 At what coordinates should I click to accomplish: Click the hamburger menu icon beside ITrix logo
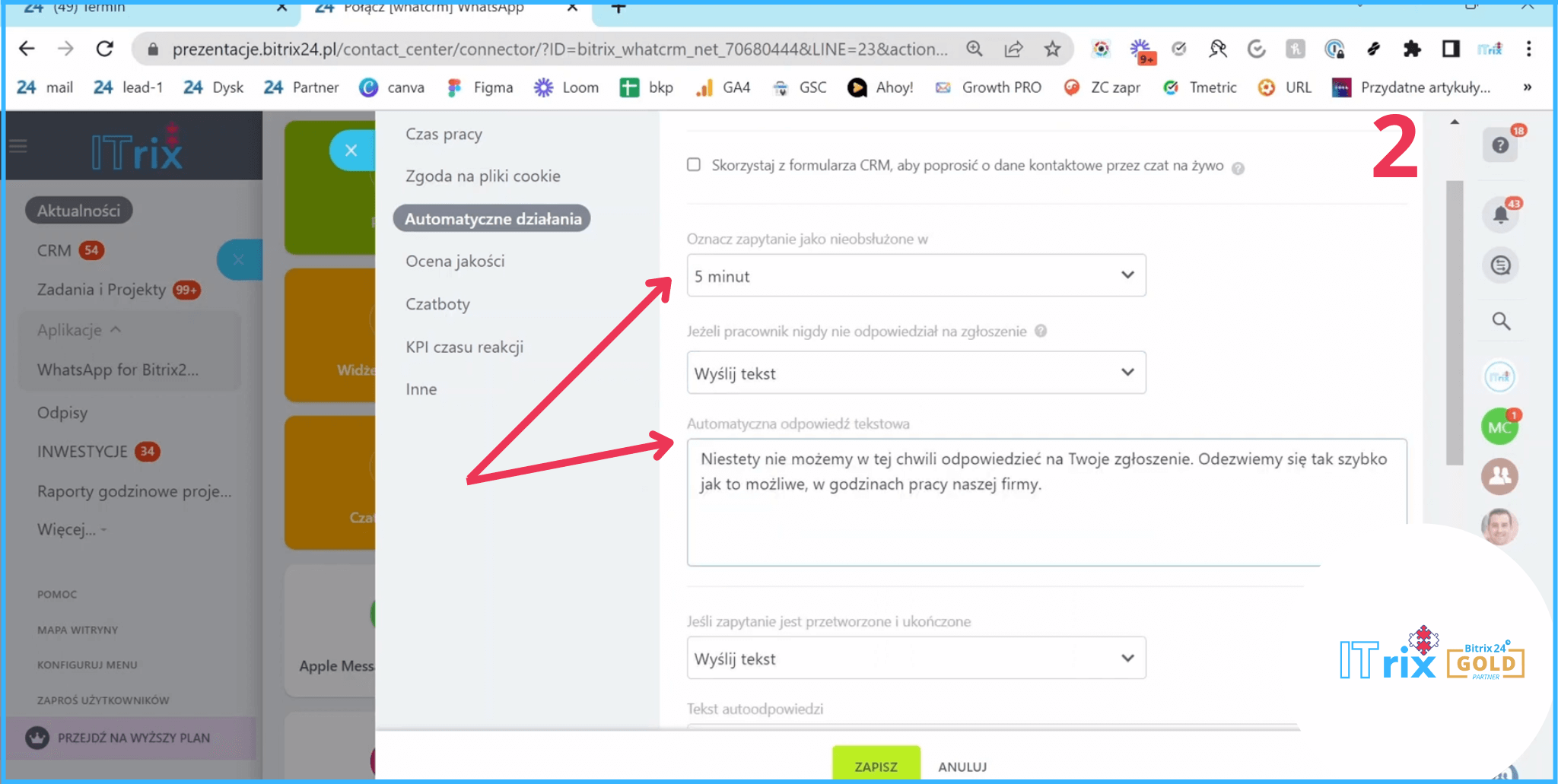(18, 146)
